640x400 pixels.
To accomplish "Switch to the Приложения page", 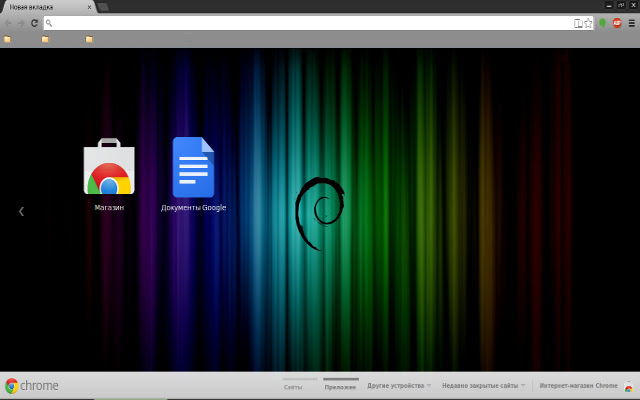I will (x=340, y=385).
